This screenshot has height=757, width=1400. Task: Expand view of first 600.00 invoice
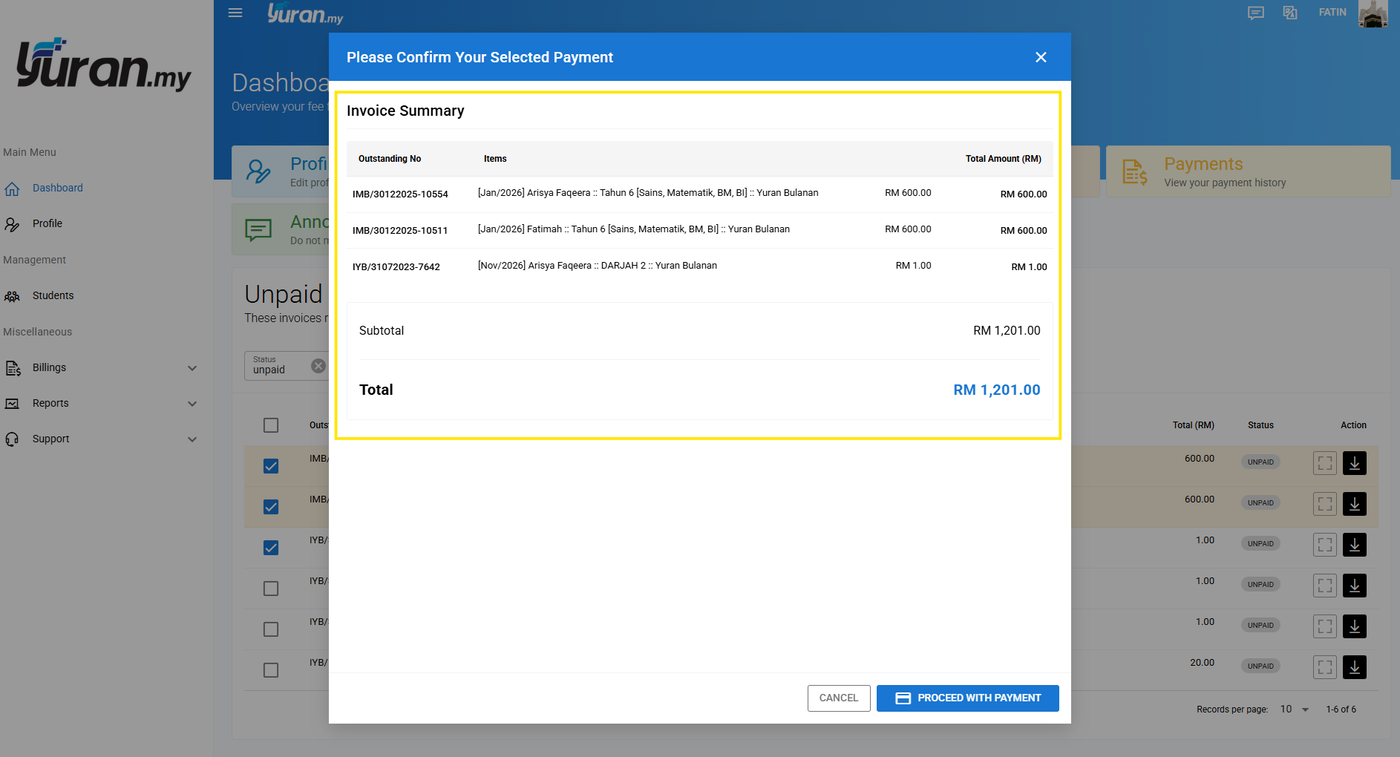1325,463
